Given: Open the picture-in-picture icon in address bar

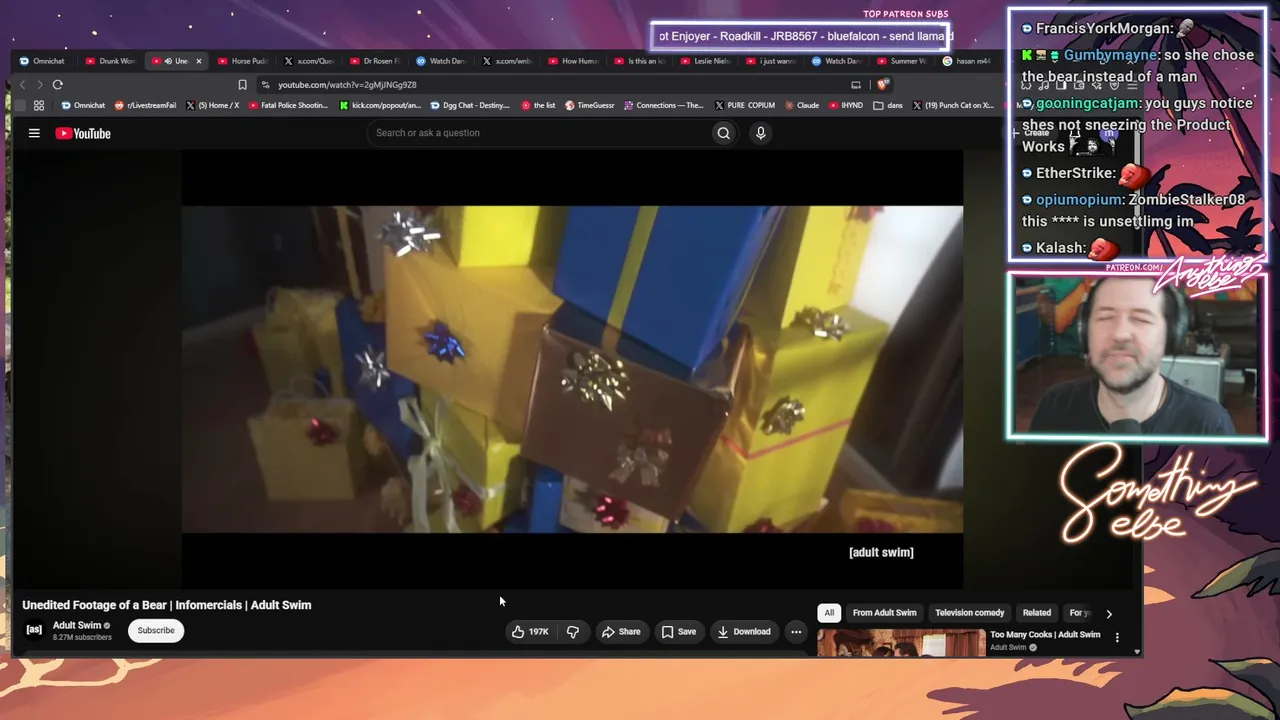Looking at the screenshot, I should pos(856,85).
